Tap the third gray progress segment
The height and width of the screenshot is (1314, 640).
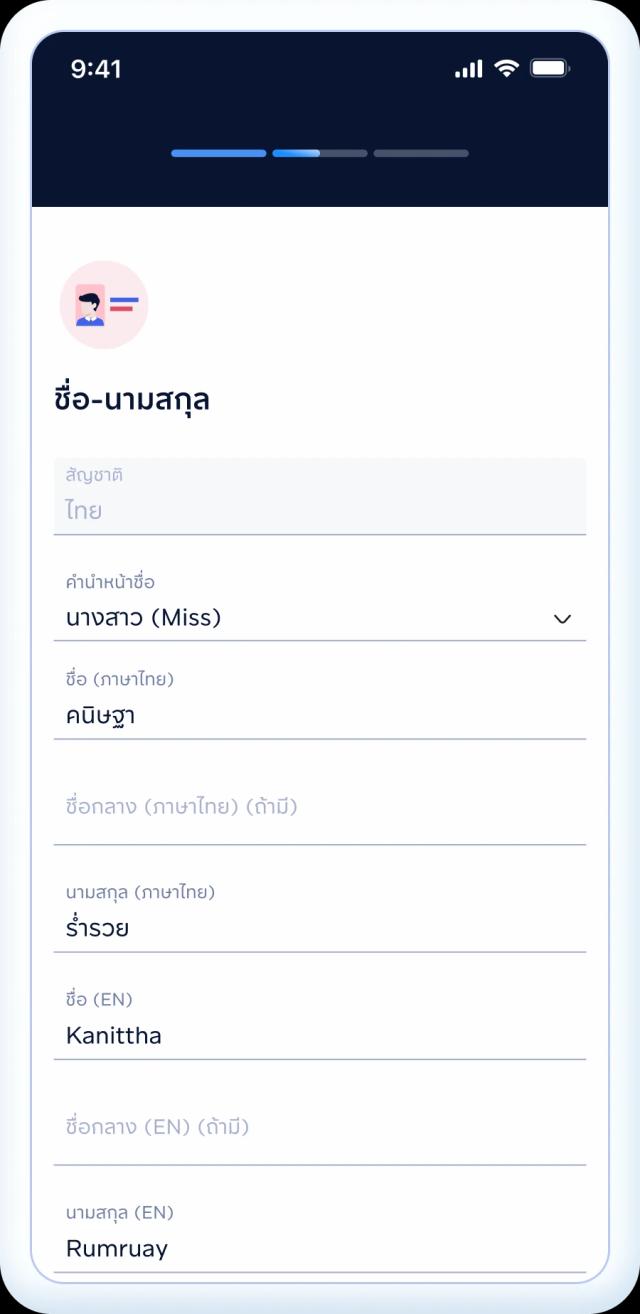tap(421, 153)
